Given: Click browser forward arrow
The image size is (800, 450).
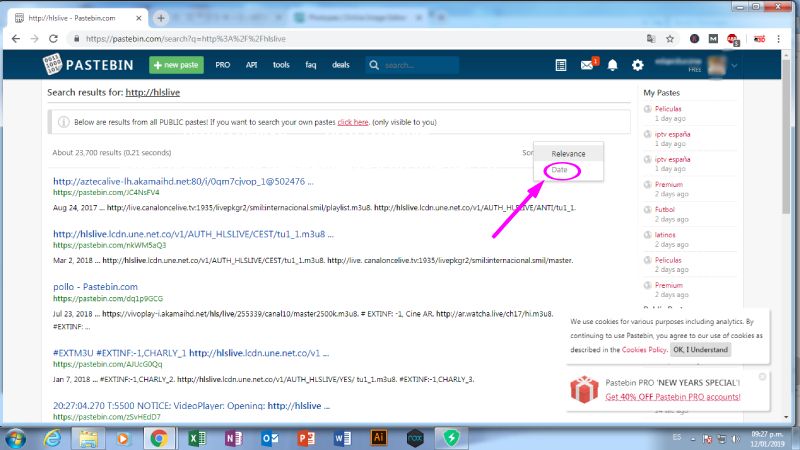Looking at the screenshot, I should pyautogui.click(x=34, y=39).
